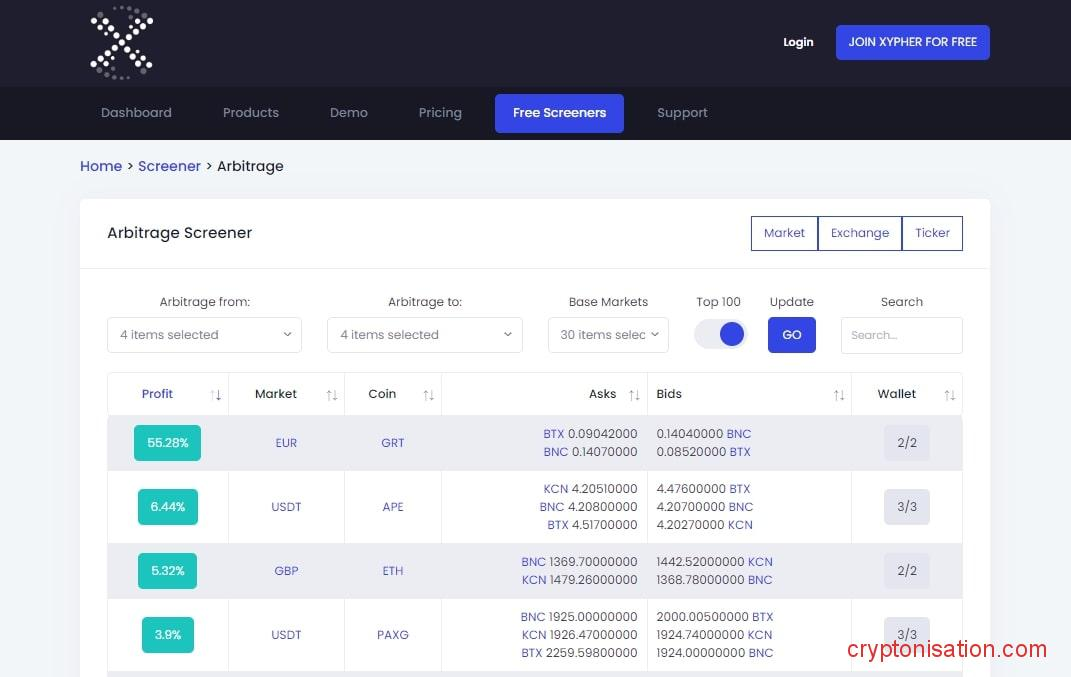Sort the Wallet column using the sort arrows

(947, 394)
